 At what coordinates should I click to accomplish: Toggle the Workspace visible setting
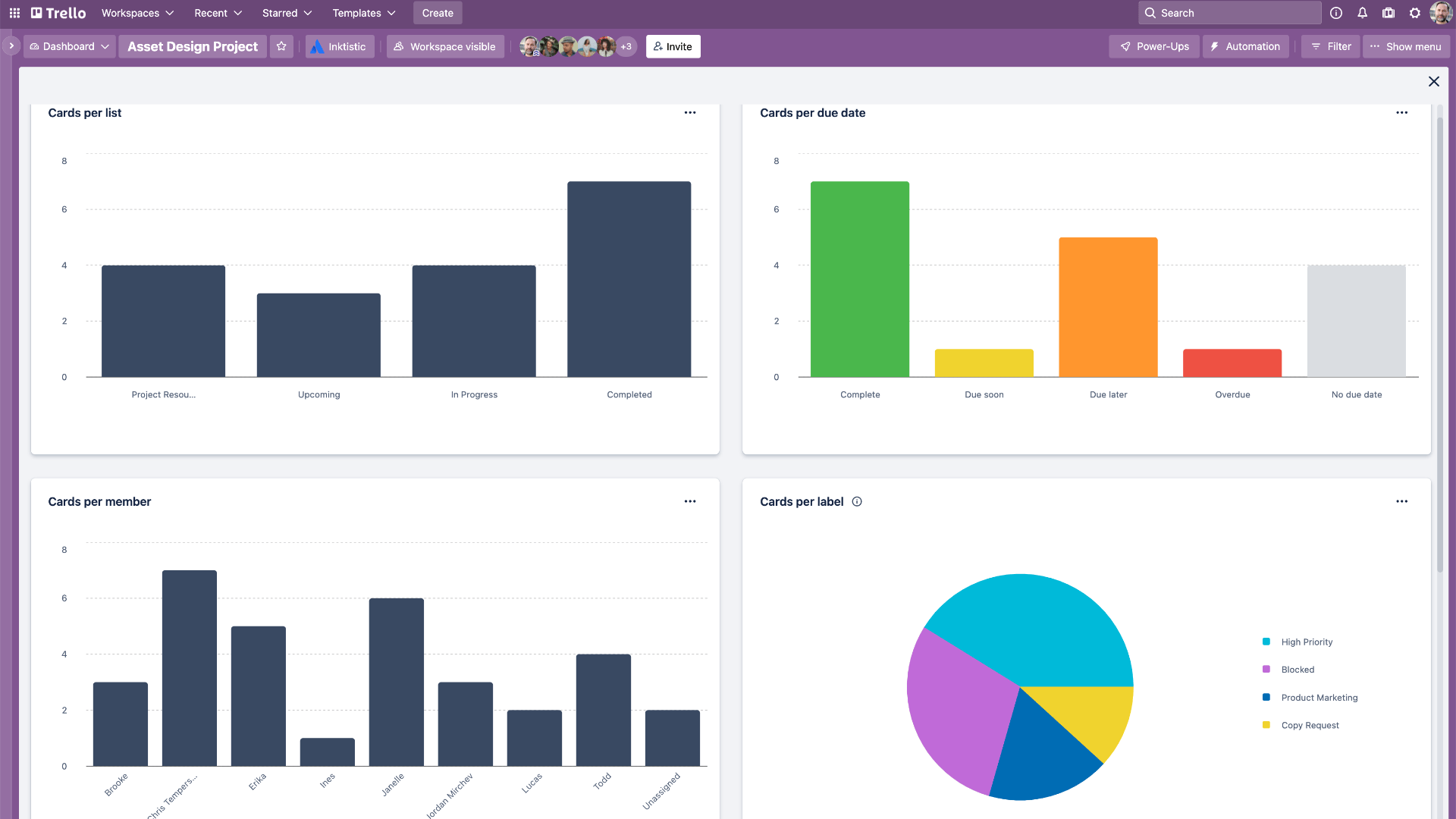pyautogui.click(x=446, y=46)
